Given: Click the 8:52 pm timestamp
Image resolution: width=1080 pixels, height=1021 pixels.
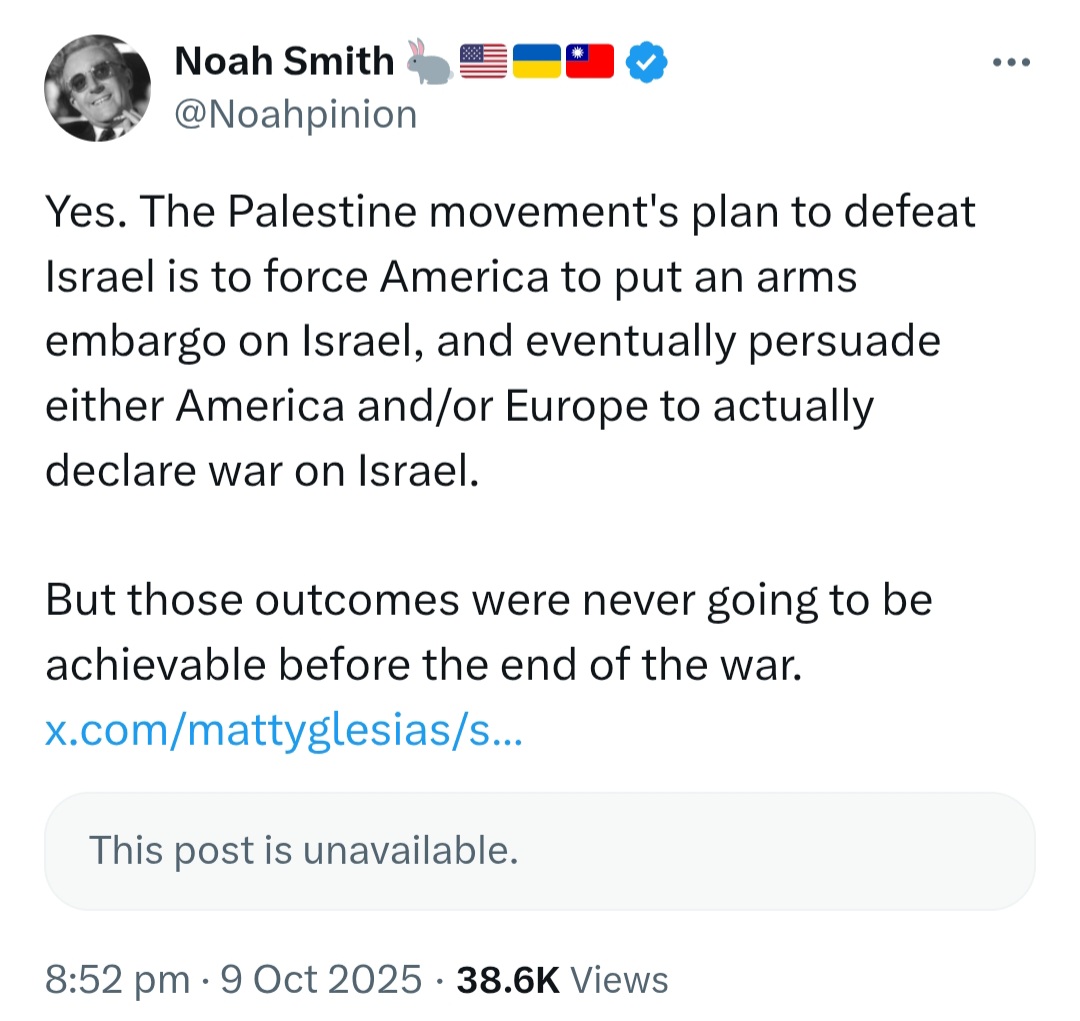Looking at the screenshot, I should click(x=117, y=980).
